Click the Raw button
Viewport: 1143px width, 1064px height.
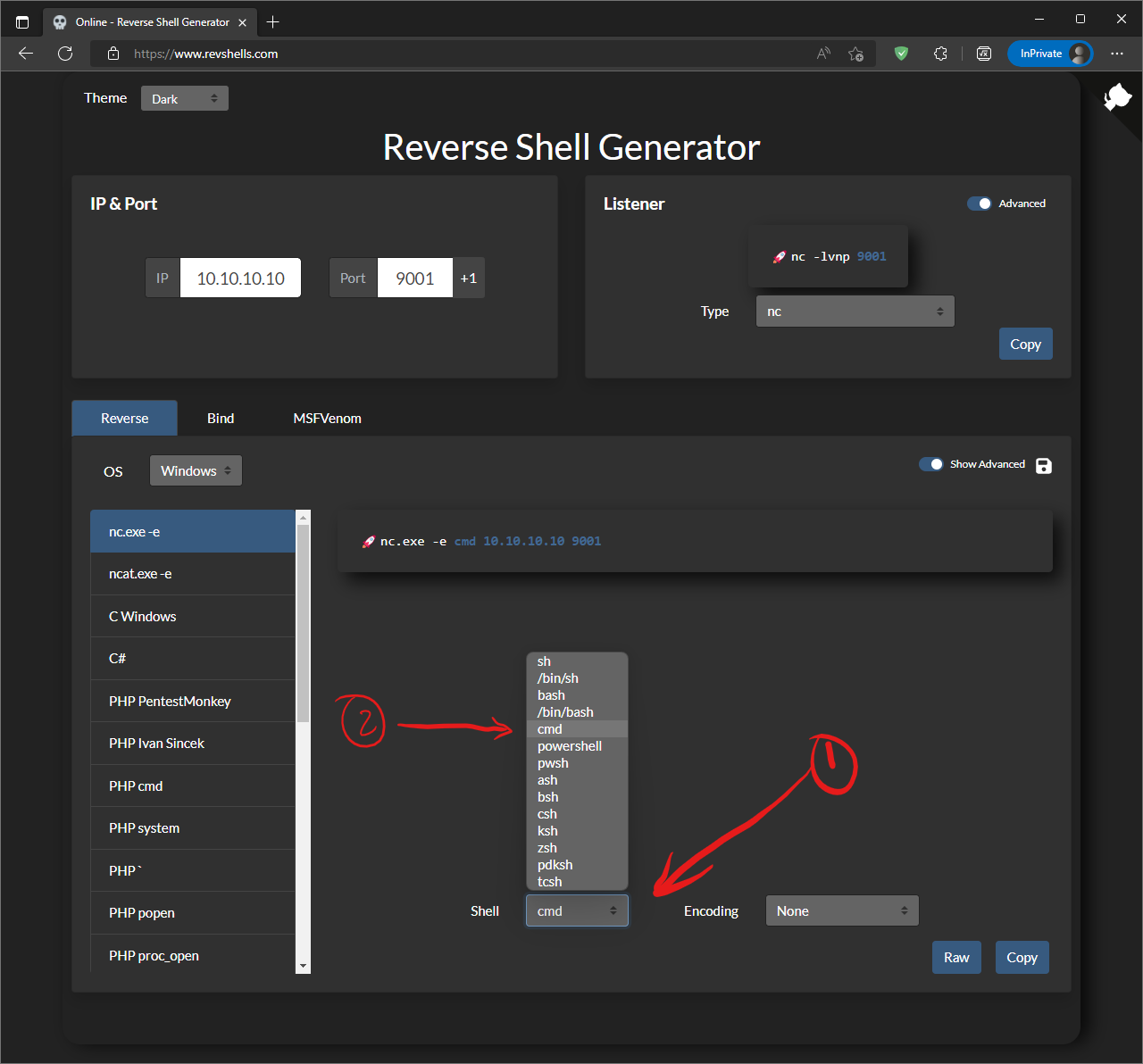956,957
